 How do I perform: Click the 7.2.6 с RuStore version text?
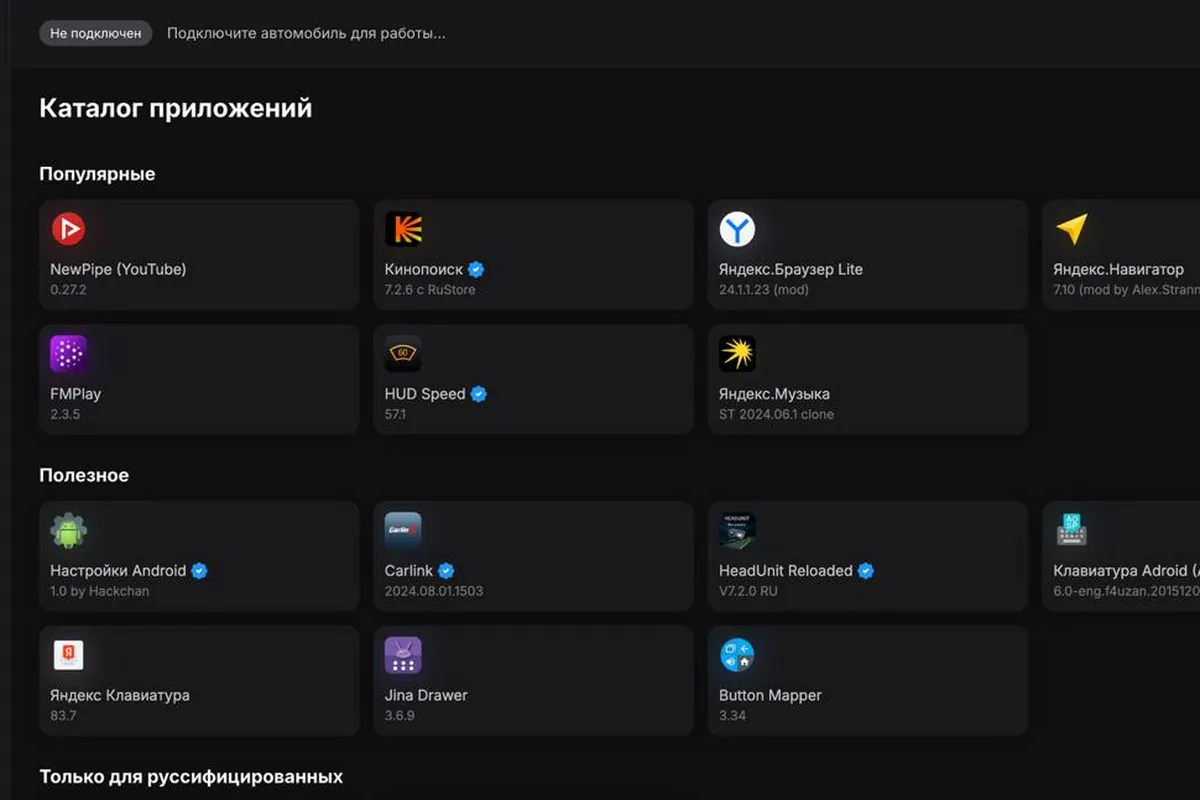430,290
